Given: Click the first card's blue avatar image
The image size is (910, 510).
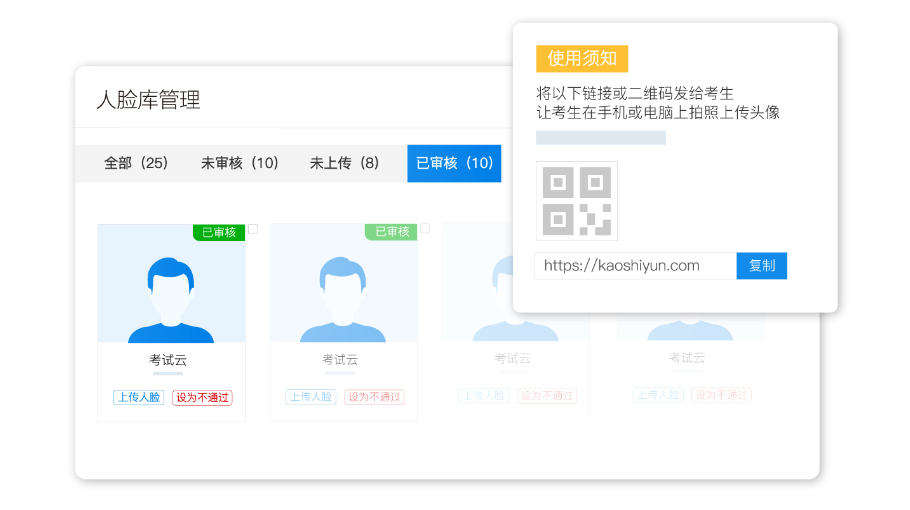Looking at the screenshot, I should (x=171, y=290).
